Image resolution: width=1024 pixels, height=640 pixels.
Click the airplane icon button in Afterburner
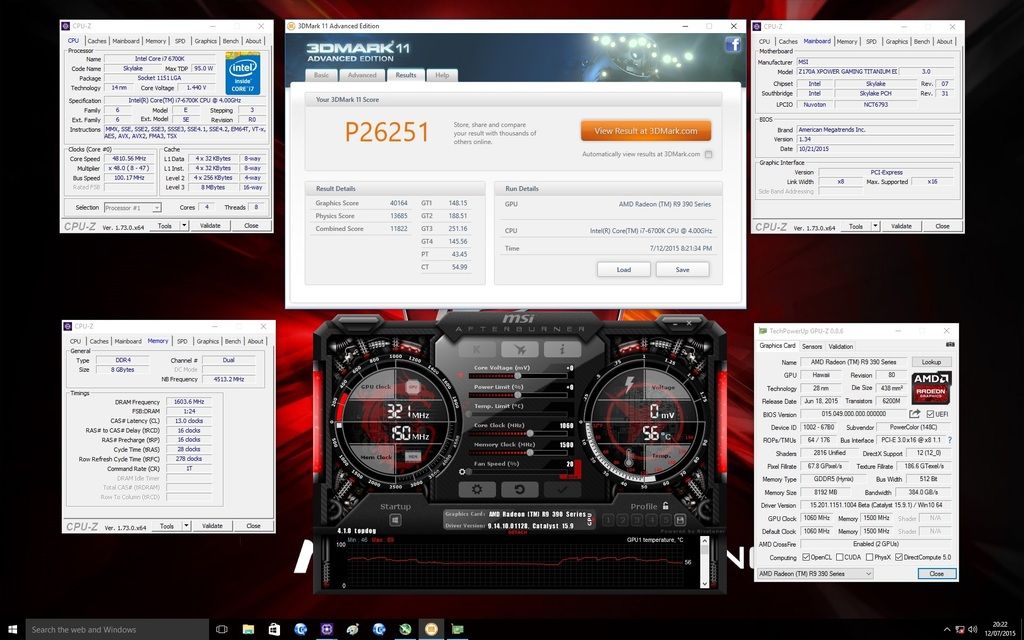coord(520,349)
